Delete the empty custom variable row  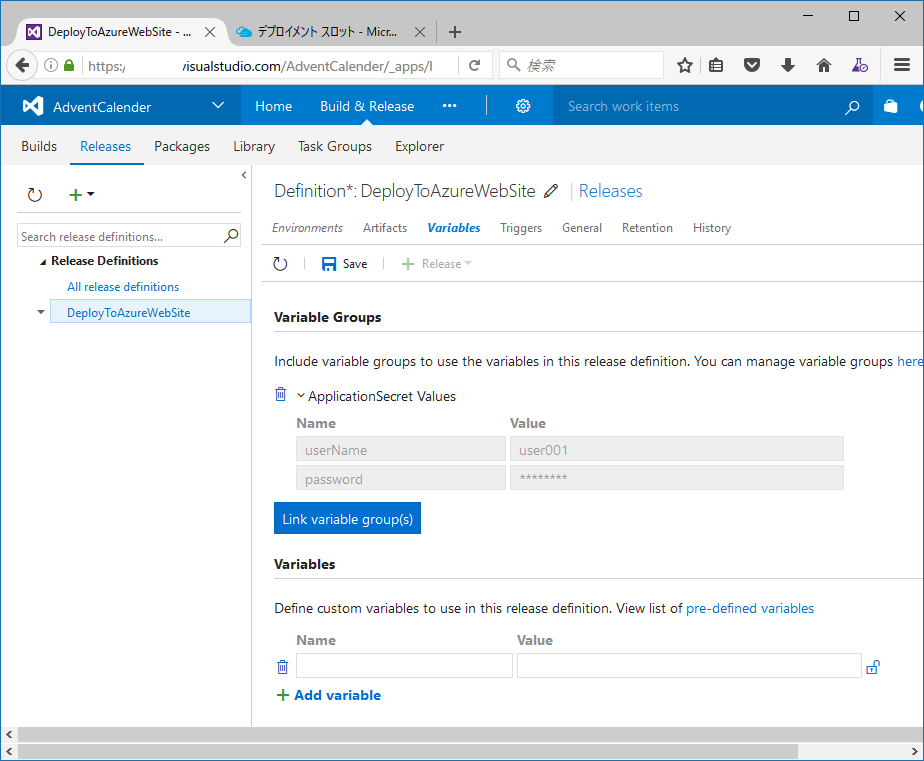tap(282, 667)
